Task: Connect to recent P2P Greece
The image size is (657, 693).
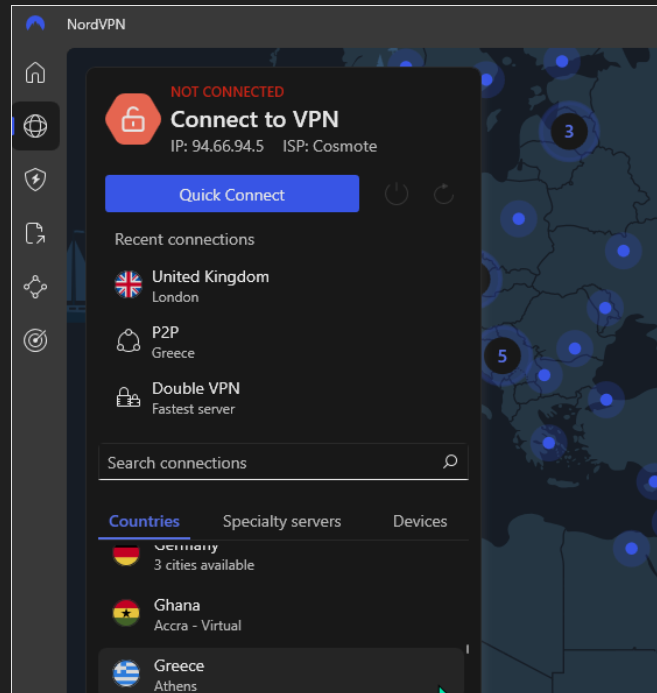Action: [283, 342]
